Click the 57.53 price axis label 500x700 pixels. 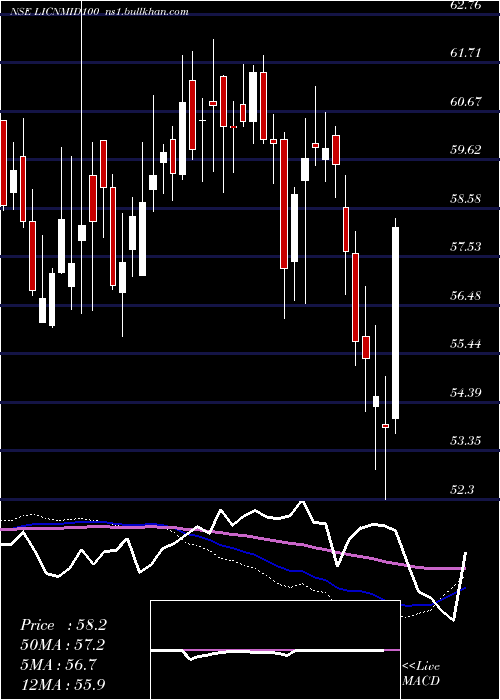(x=466, y=246)
